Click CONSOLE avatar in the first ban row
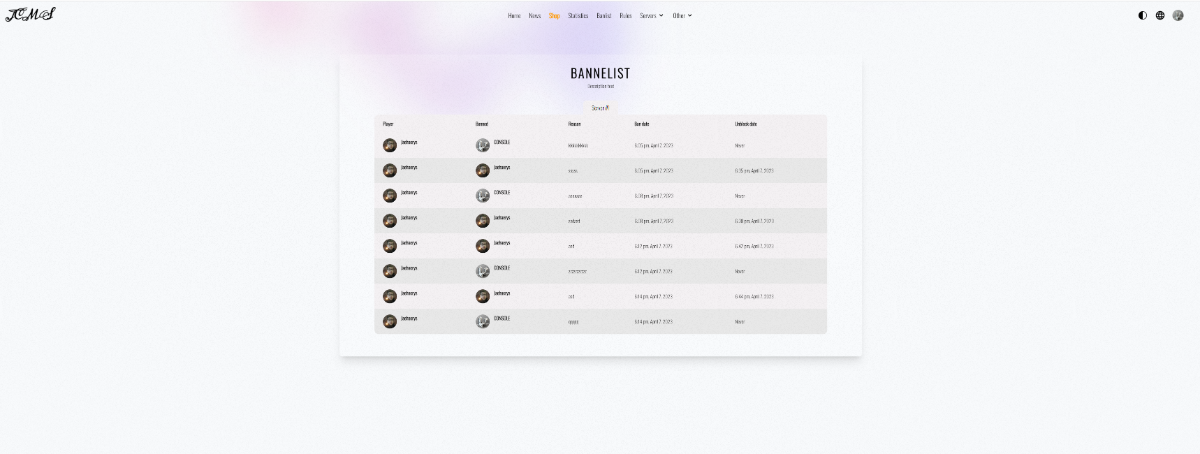This screenshot has height=454, width=1200. (x=483, y=145)
